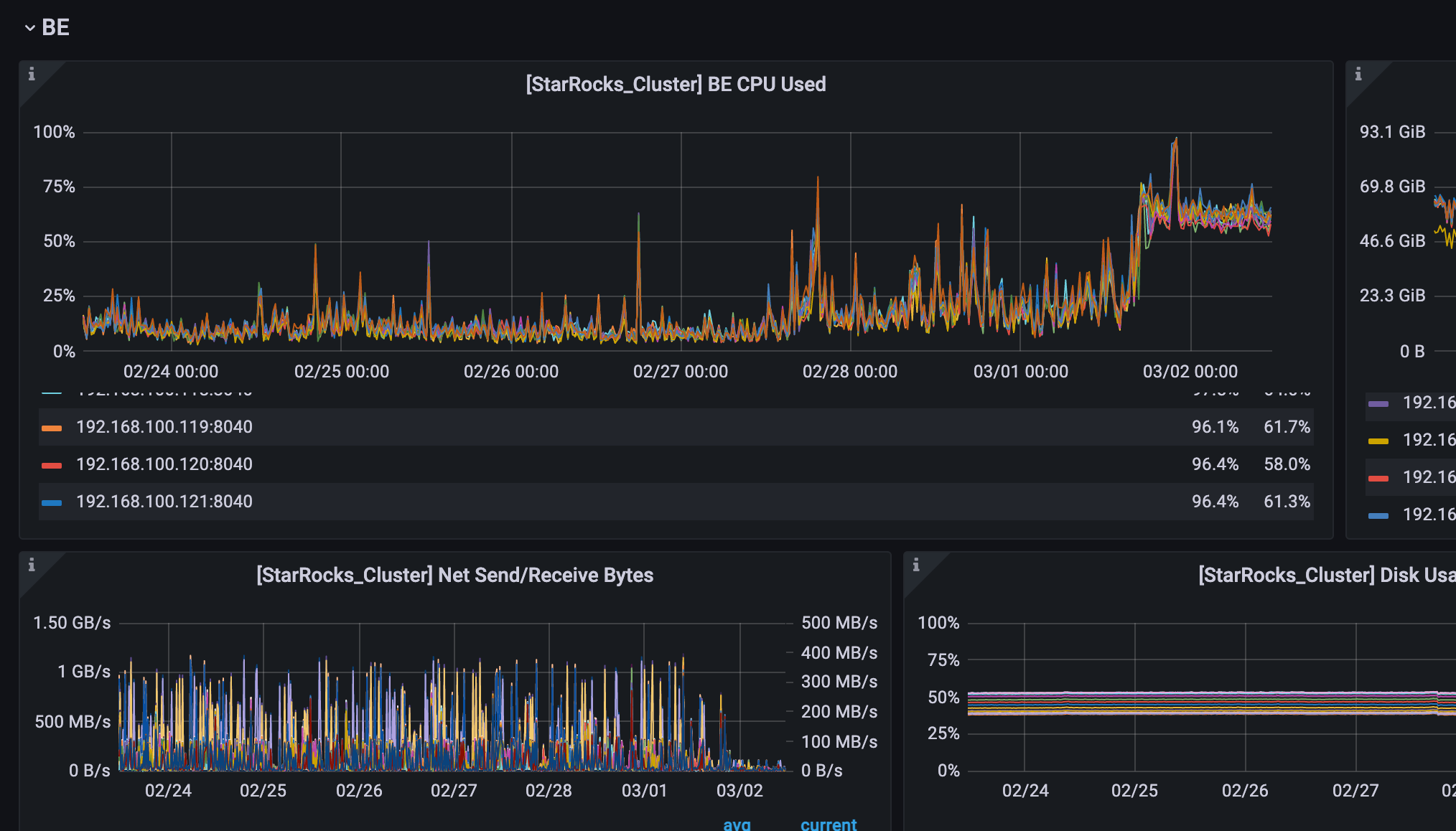Image resolution: width=1456 pixels, height=831 pixels.
Task: Toggle series 192.168.100.119:8040 in CPU legend
Action: pos(164,427)
